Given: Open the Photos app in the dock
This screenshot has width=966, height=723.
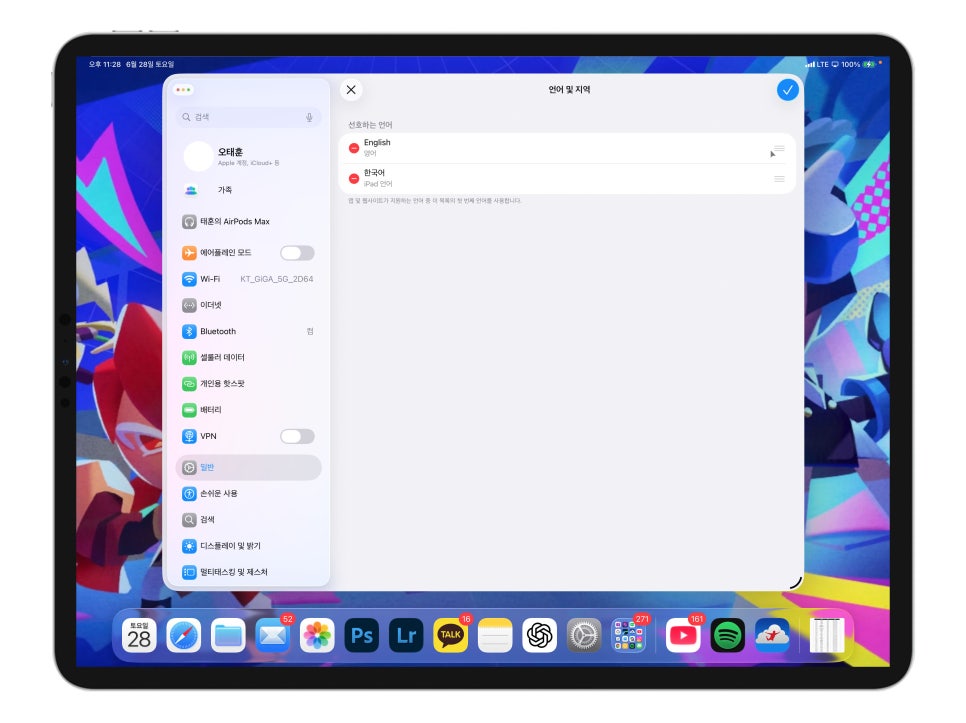Looking at the screenshot, I should pyautogui.click(x=317, y=636).
